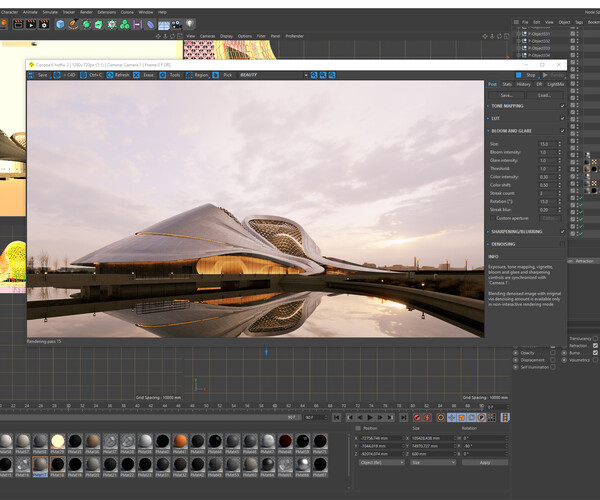Click zoom-in magnifier in Corona VFB toolbar
The width and height of the screenshot is (600, 500).
click(x=314, y=75)
